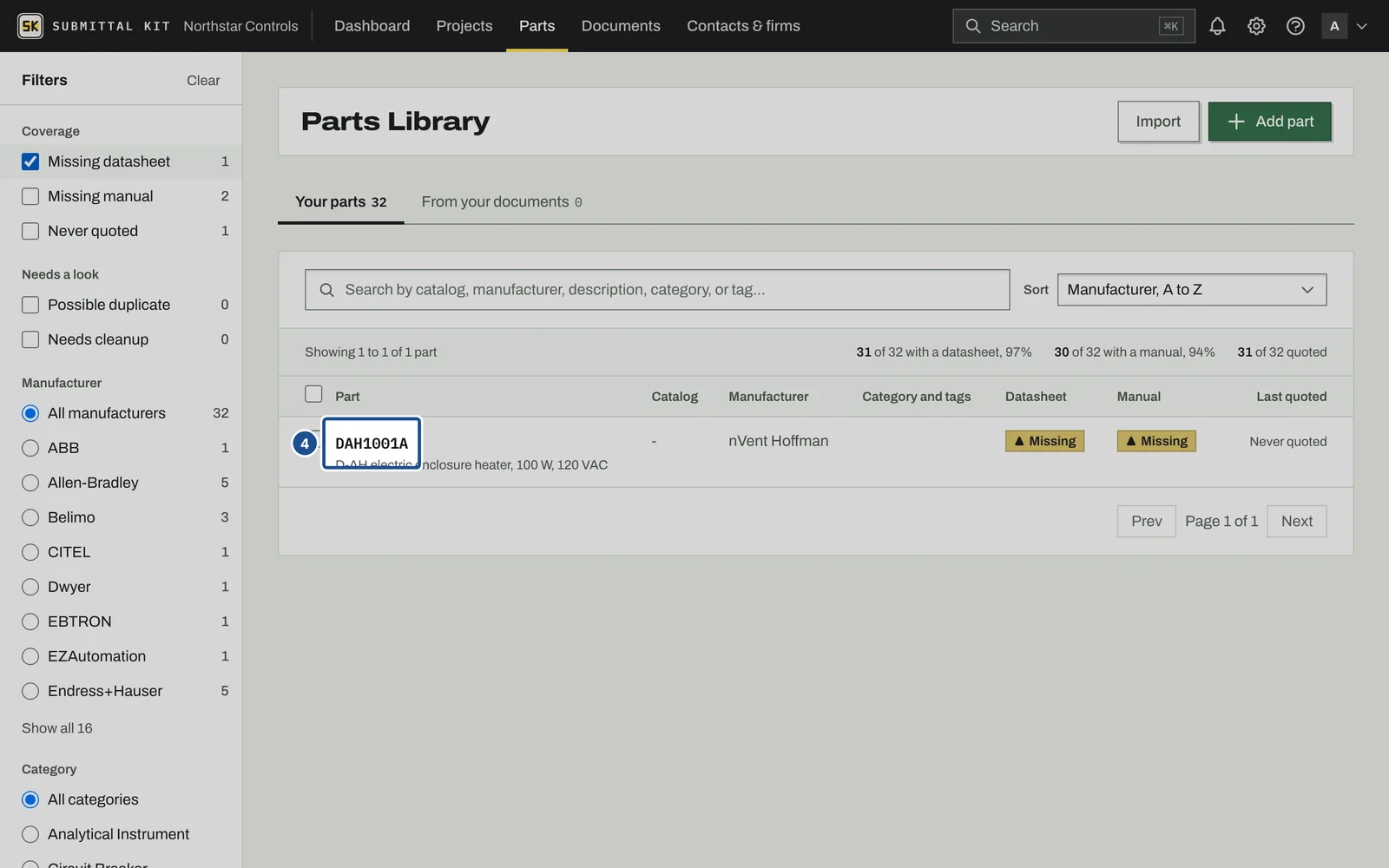The height and width of the screenshot is (868, 1389).
Task: Click the Datasheet column header
Action: pos(1036,397)
